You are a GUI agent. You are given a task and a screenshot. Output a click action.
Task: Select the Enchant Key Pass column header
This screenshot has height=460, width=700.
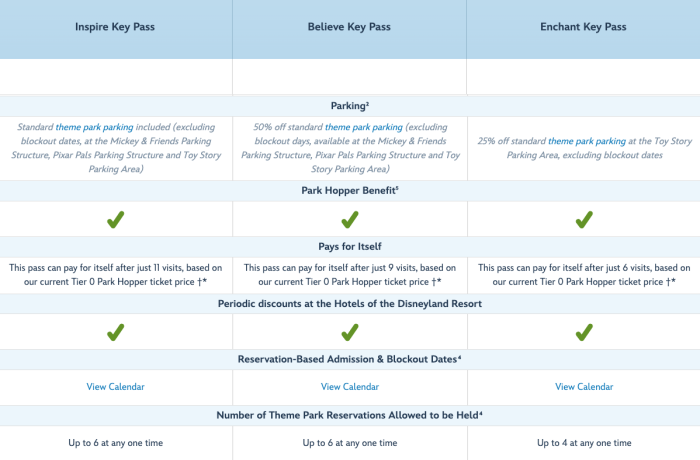(584, 27)
